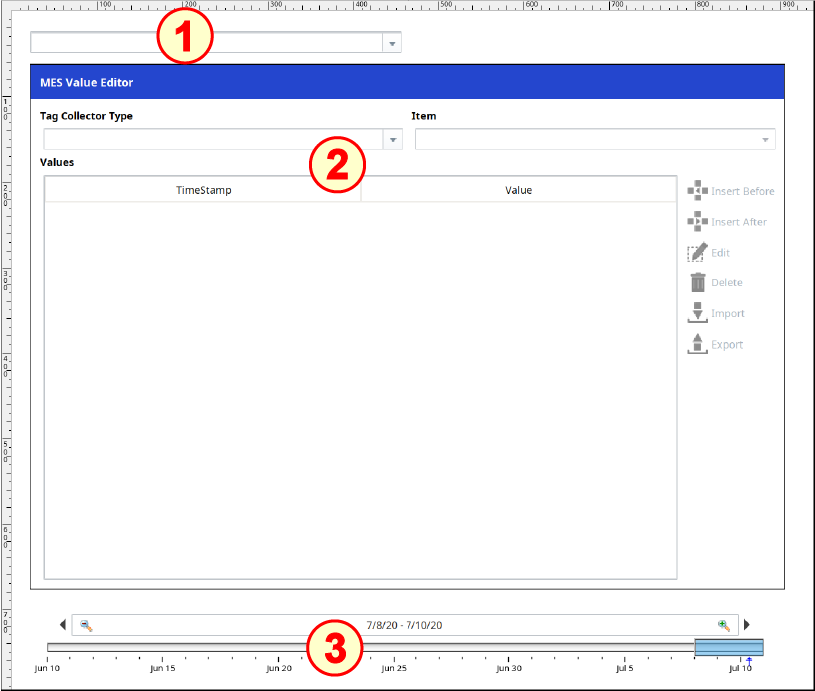Open the Item dropdown arrow
This screenshot has height=691, width=815.
[766, 140]
